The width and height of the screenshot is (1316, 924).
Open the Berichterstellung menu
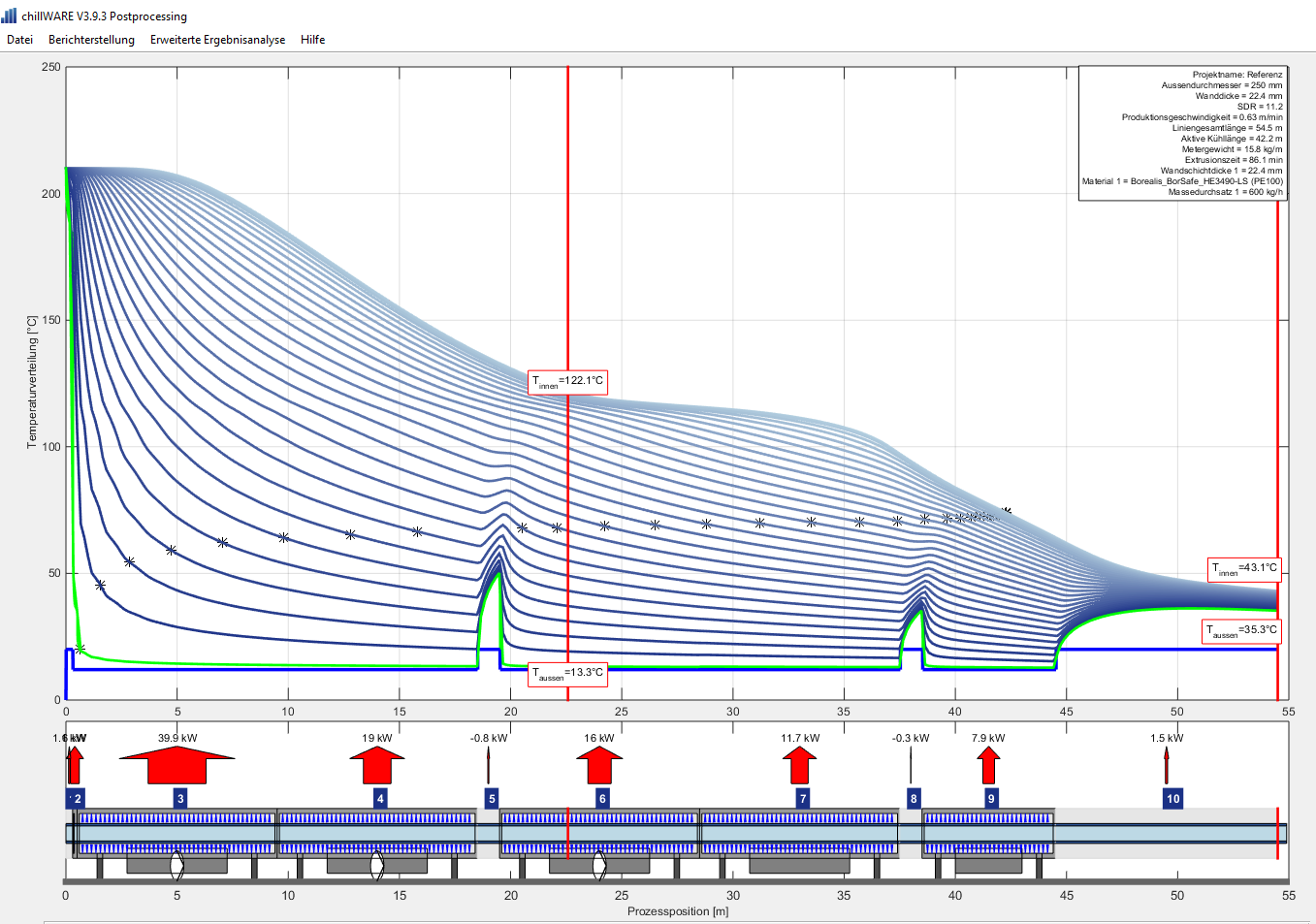tap(91, 40)
